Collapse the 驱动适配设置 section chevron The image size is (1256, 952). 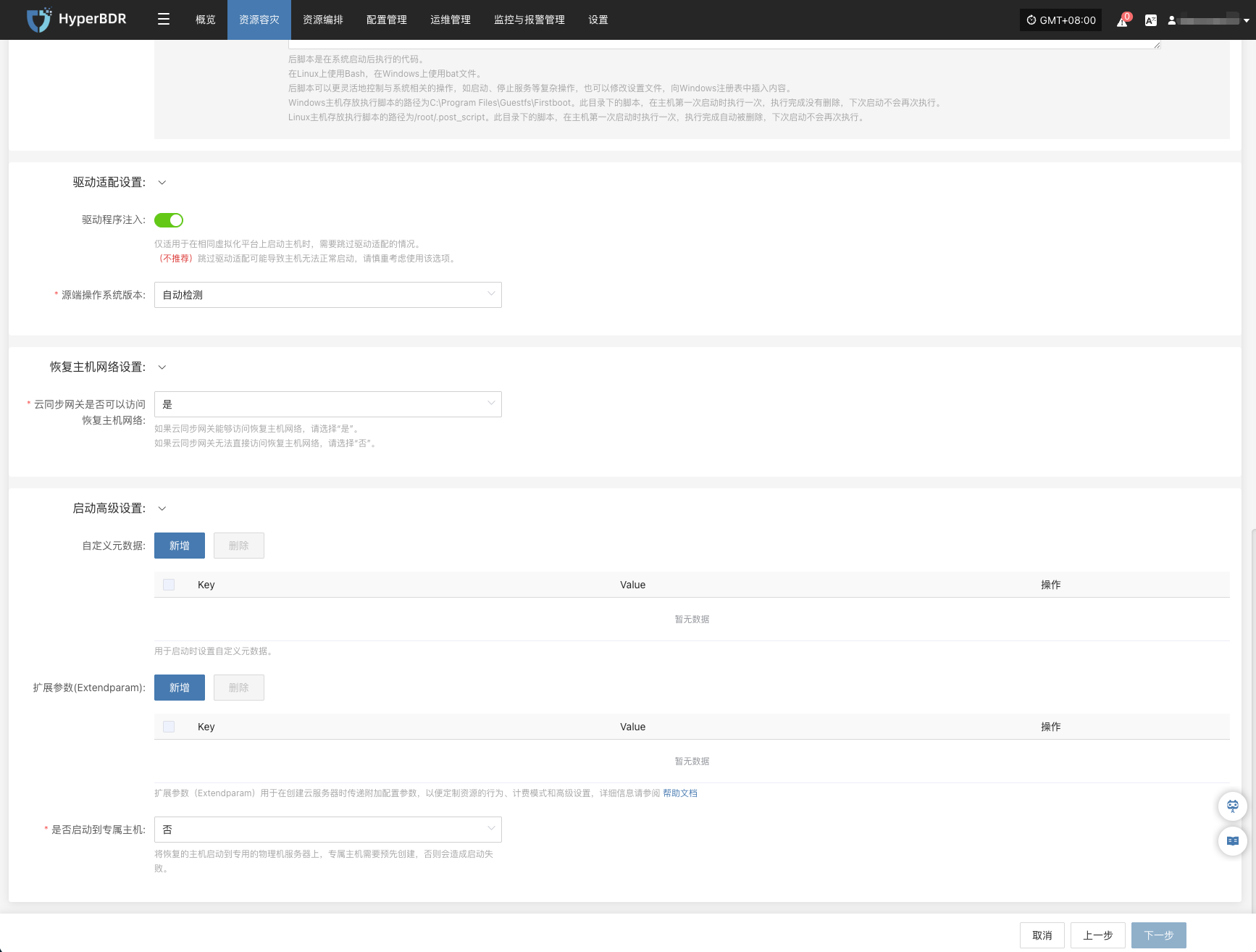(162, 183)
